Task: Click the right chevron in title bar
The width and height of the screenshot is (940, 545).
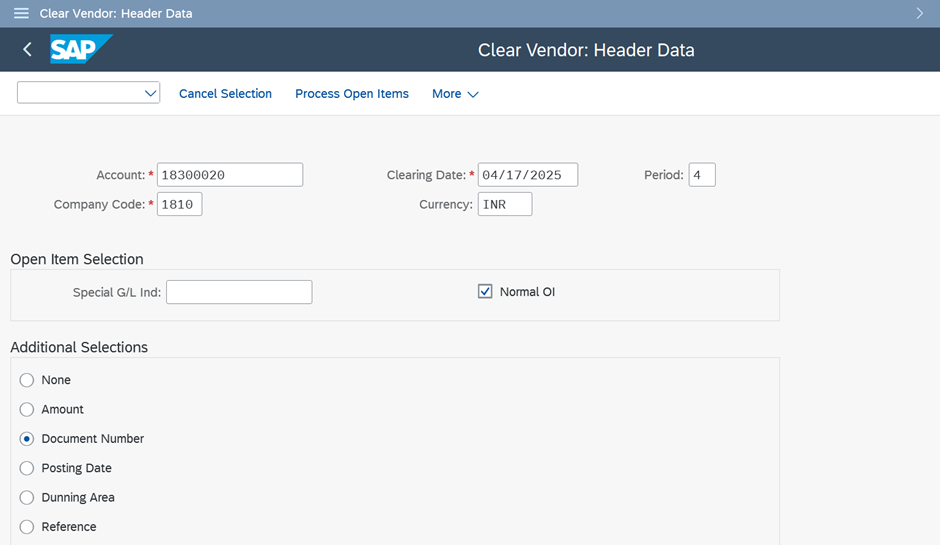Action: [x=920, y=13]
